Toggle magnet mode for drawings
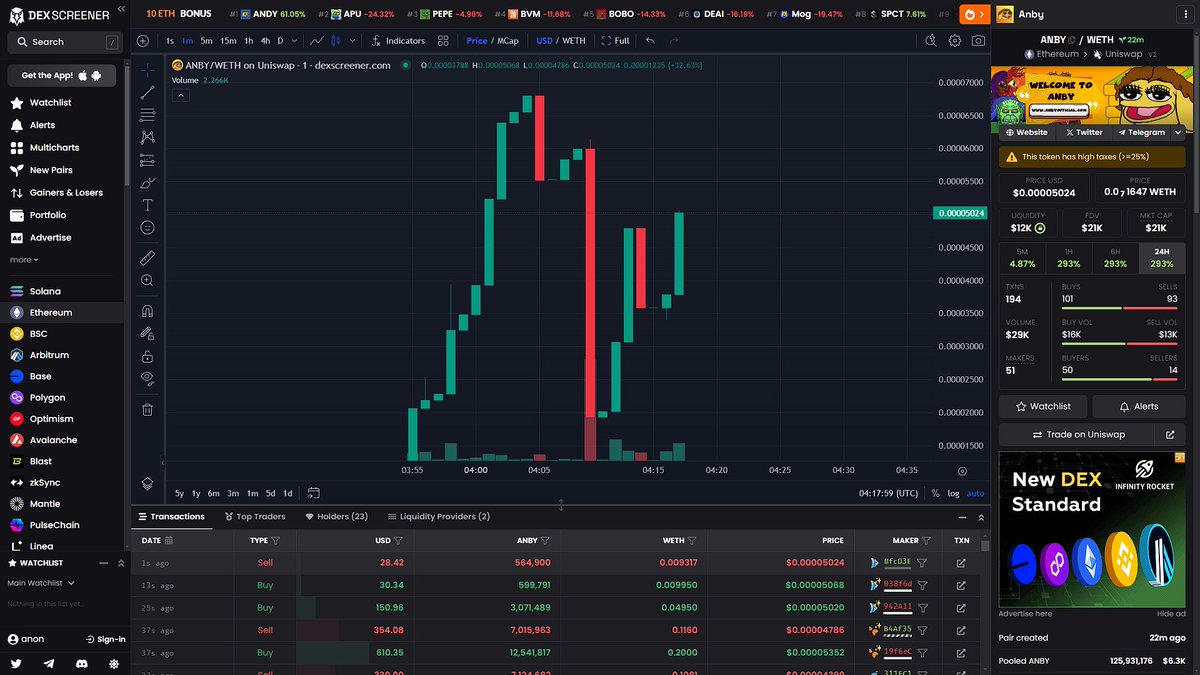Viewport: 1200px width, 675px height. click(147, 311)
